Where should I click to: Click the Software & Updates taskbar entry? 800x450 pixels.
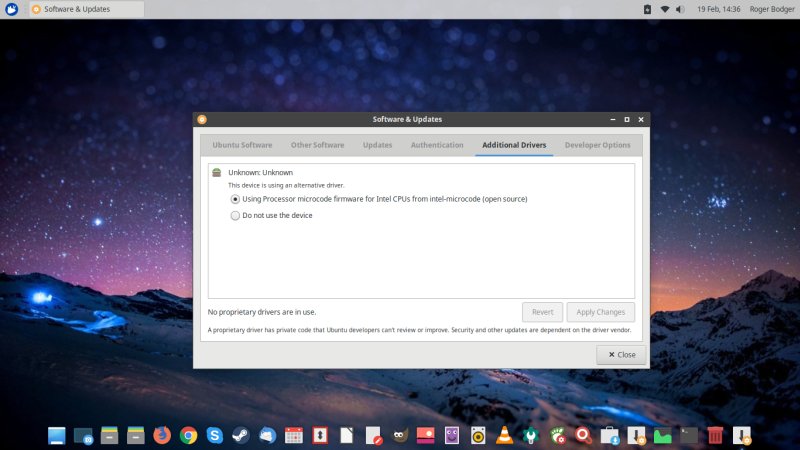tap(84, 9)
